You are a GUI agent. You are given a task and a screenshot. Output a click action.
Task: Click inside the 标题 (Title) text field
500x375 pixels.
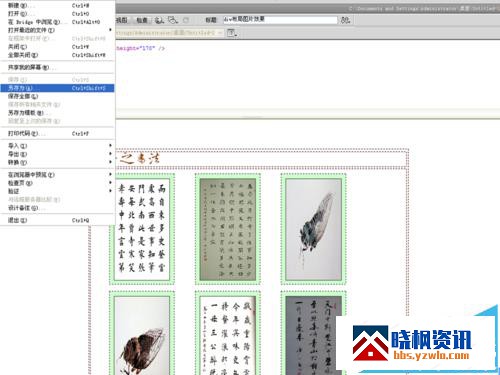click(x=280, y=20)
